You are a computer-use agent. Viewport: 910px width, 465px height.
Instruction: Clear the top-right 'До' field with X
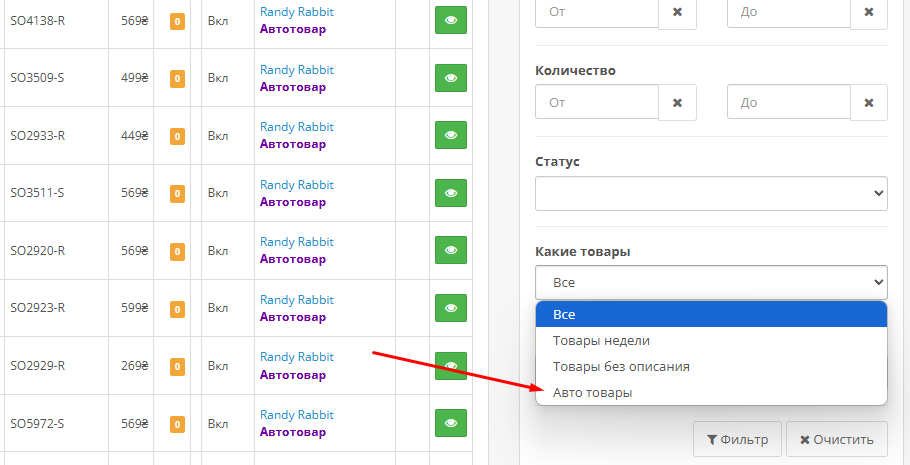pyautogui.click(x=869, y=12)
